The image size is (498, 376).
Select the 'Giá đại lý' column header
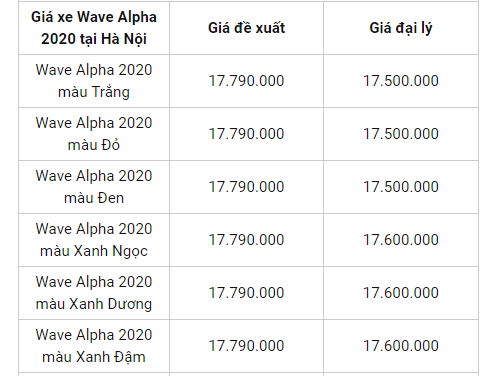[x=401, y=28]
